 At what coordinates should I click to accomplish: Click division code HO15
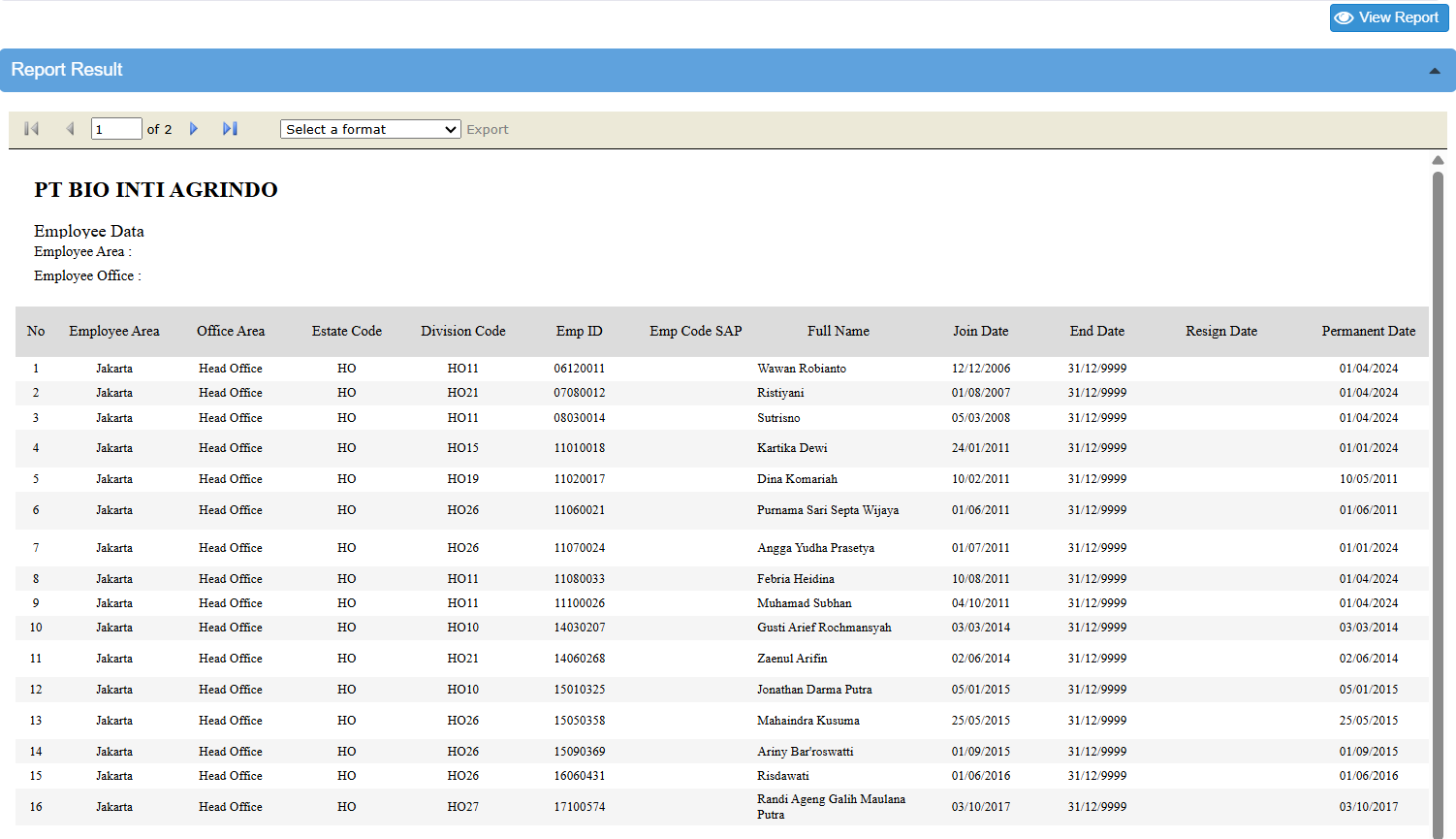(463, 448)
